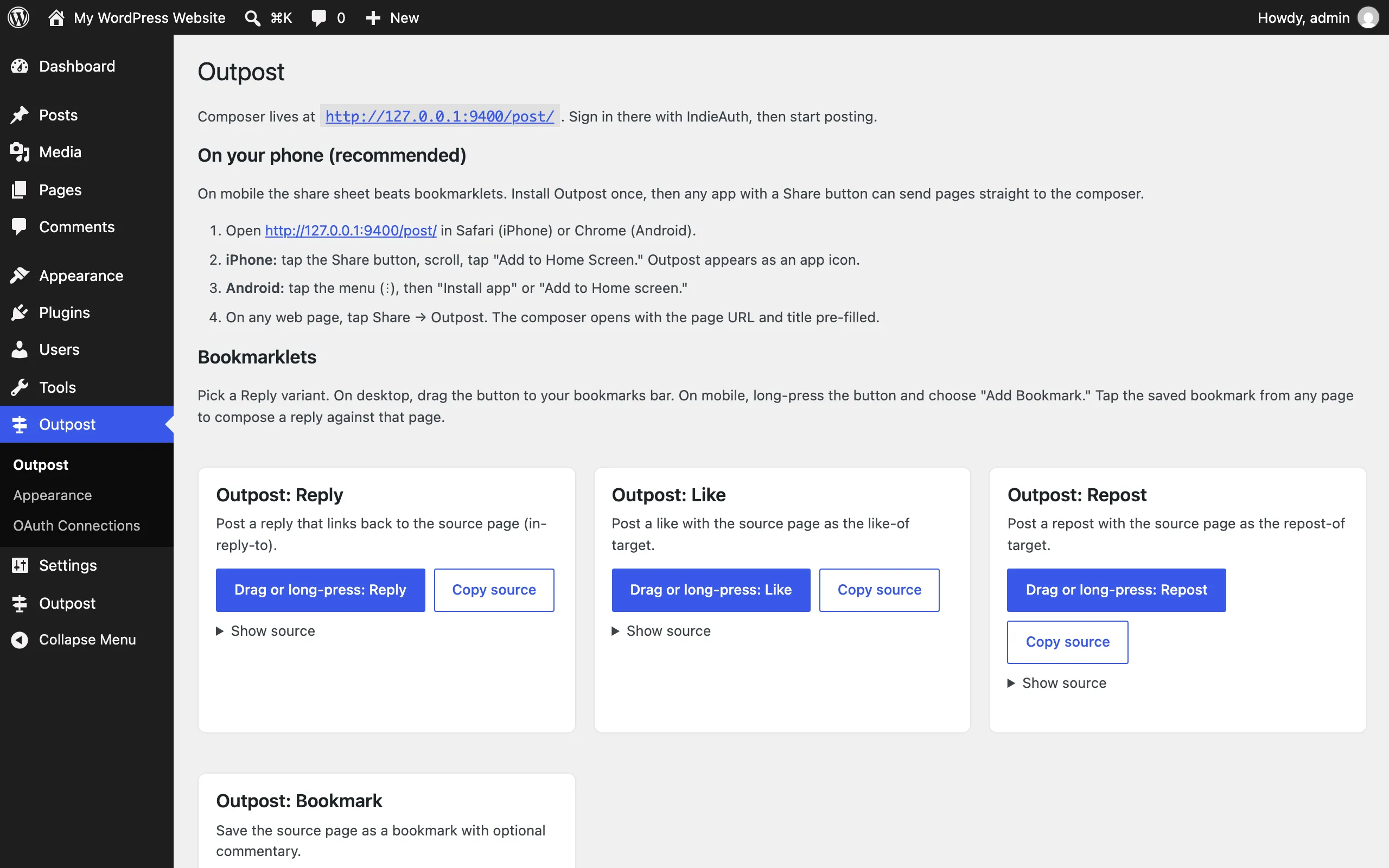
Task: Click the WordPress logo icon
Action: (18, 17)
